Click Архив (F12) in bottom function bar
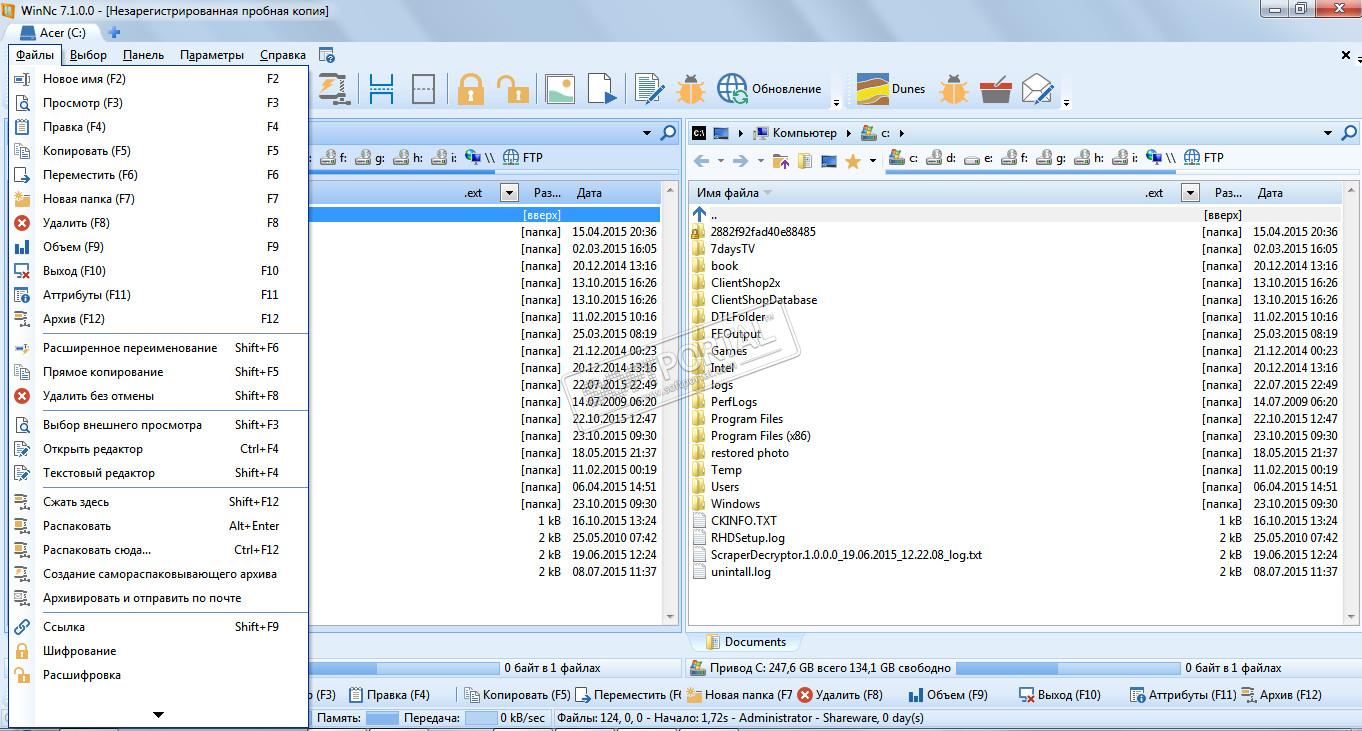The width and height of the screenshot is (1362, 731). pos(1282,695)
